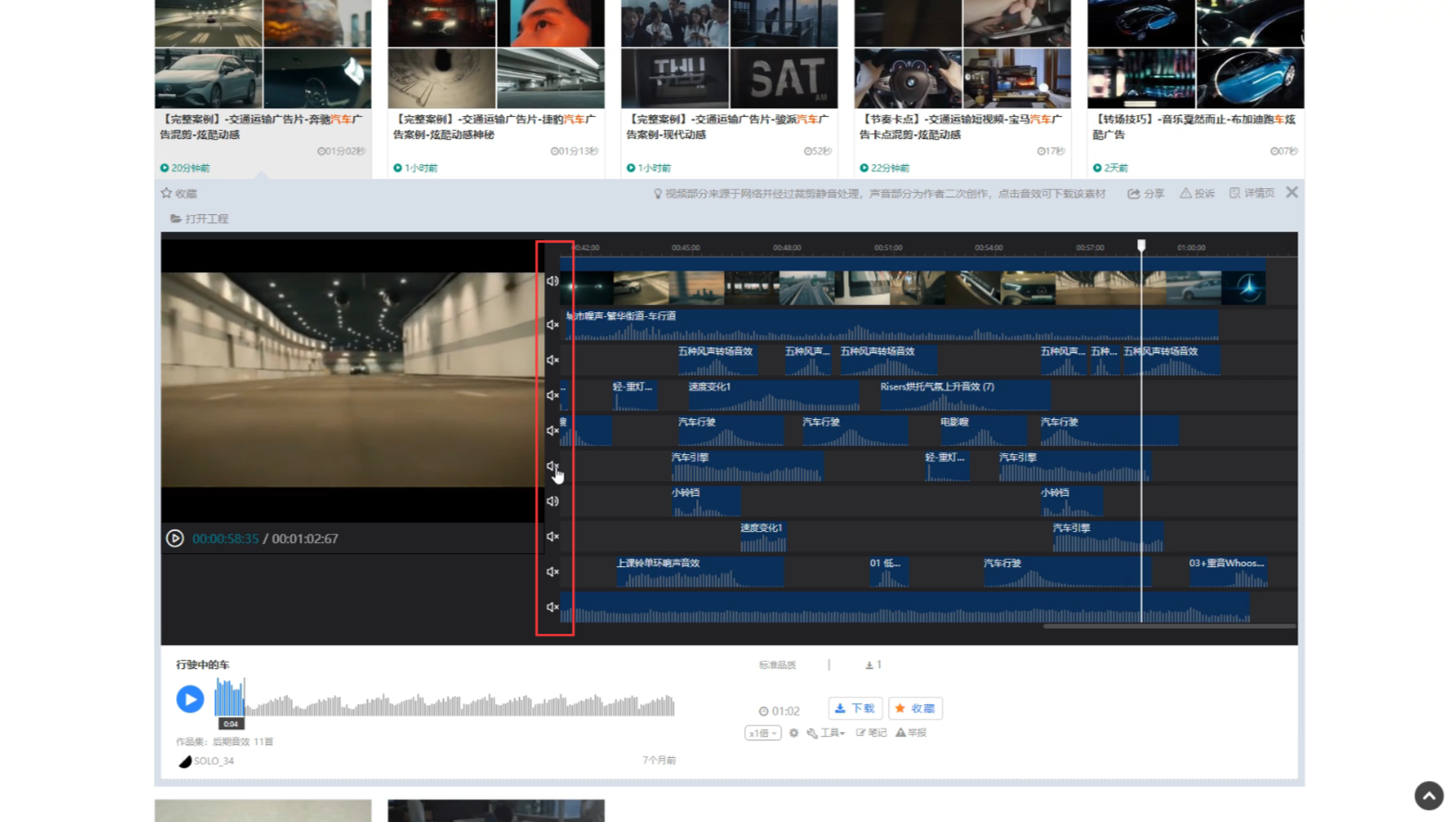Select the 上课铃单环响声音效 clip
The height and width of the screenshot is (822, 1456).
click(700, 572)
